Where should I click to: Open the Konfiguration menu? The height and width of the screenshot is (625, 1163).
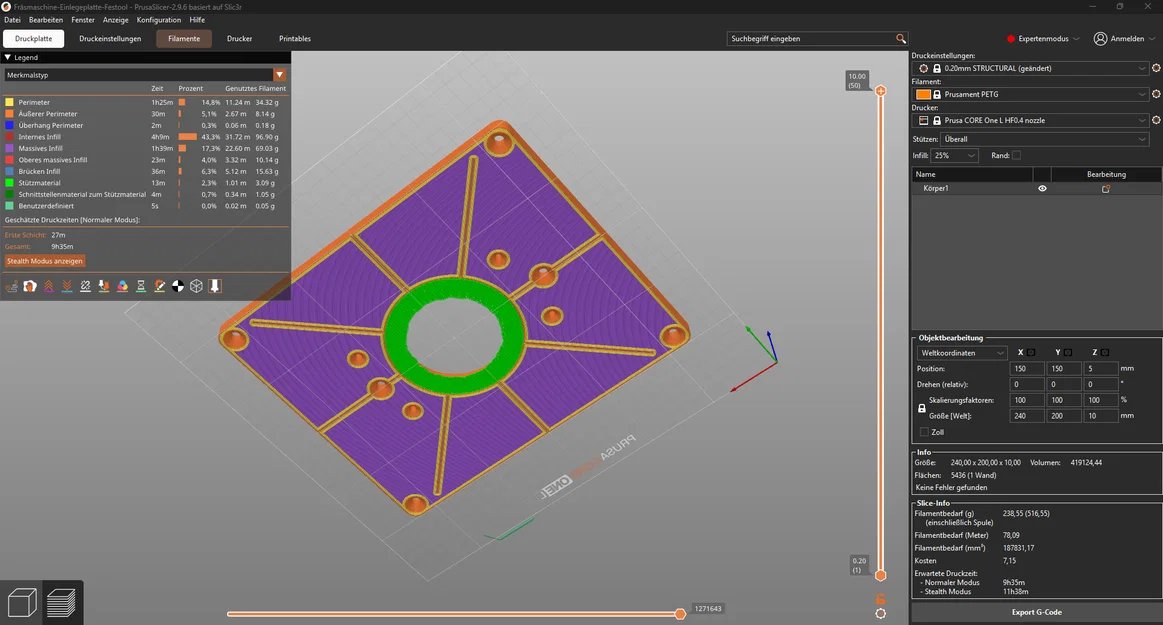(x=159, y=20)
